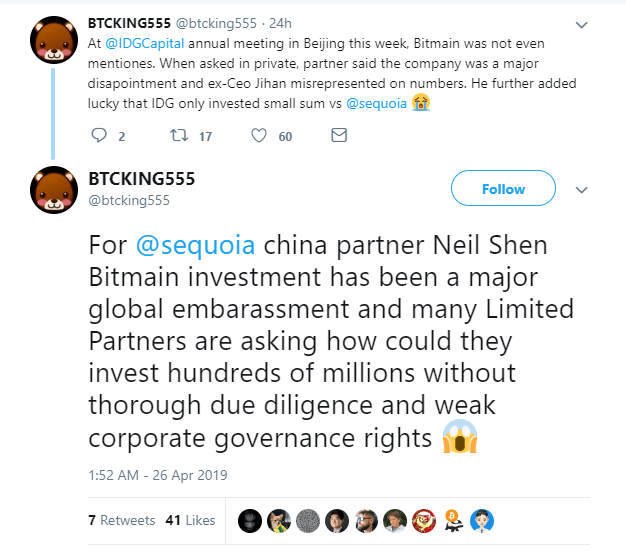626x554 pixels.
Task: Open @sequoia mention in the main tweet
Action: point(195,245)
